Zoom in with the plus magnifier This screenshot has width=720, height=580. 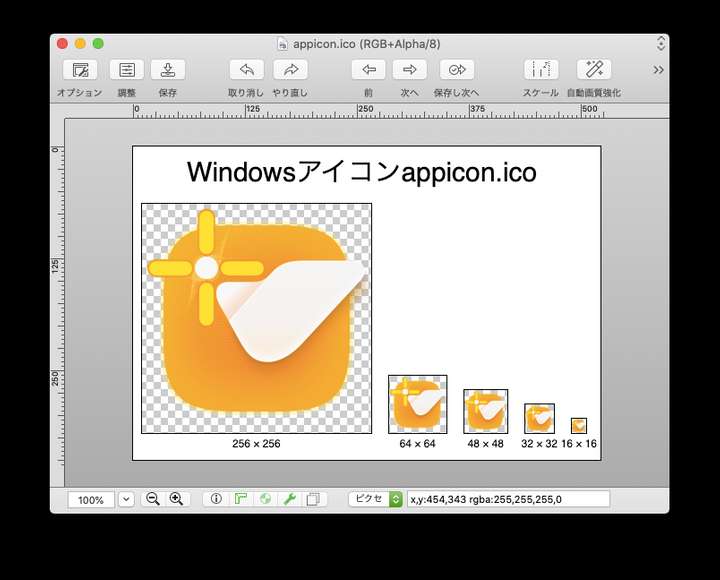tap(176, 499)
